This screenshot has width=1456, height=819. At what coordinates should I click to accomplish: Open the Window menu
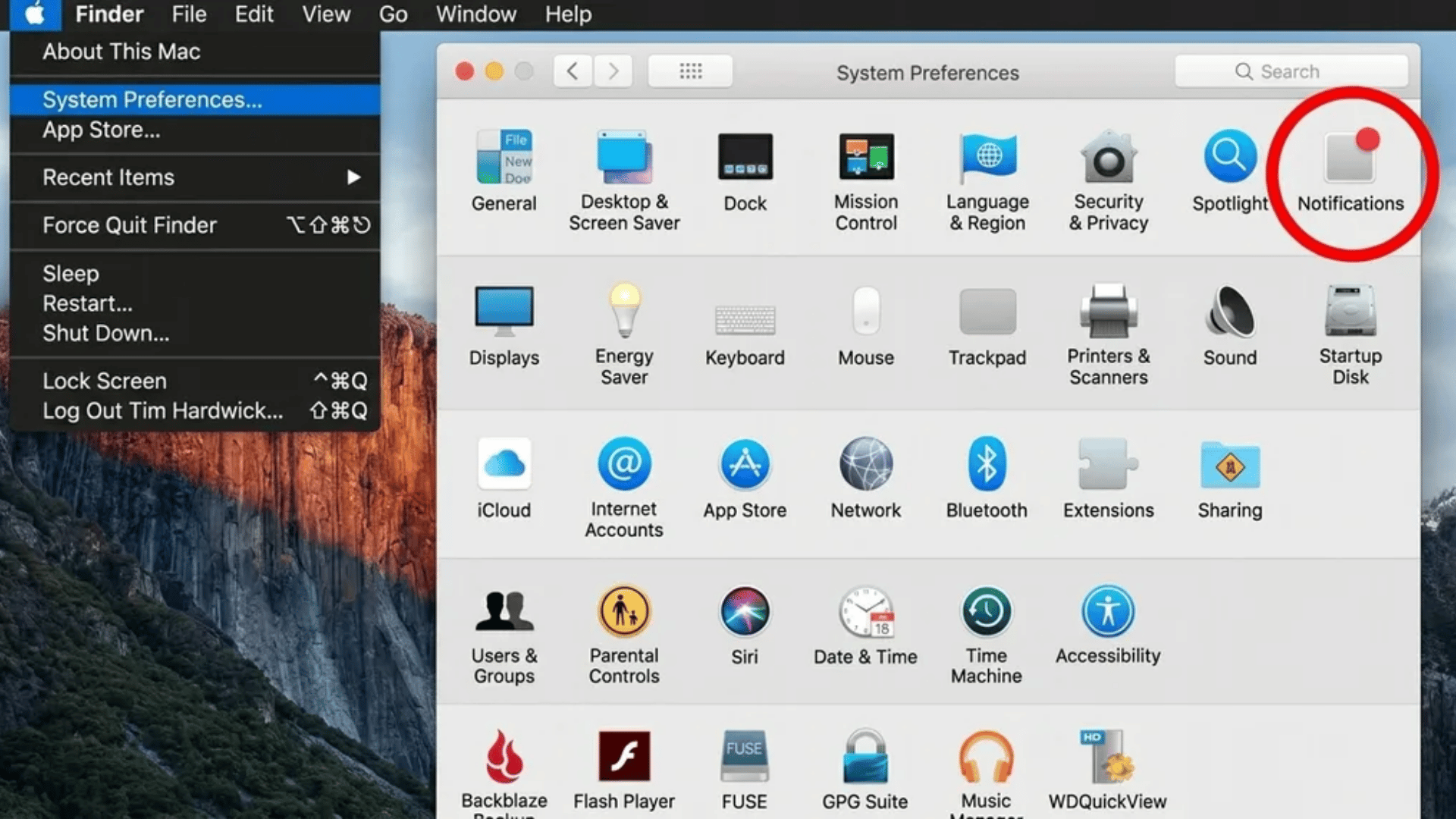[476, 14]
